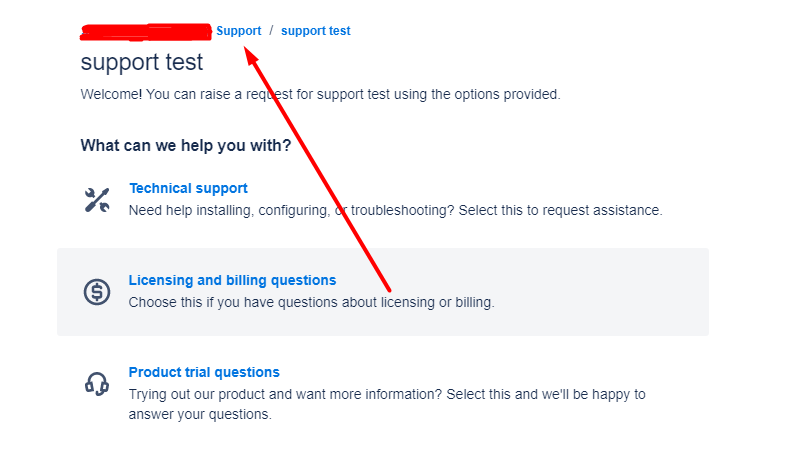Click the What can we help you with heading
Screen dimensions: 792x455
[x=186, y=145]
